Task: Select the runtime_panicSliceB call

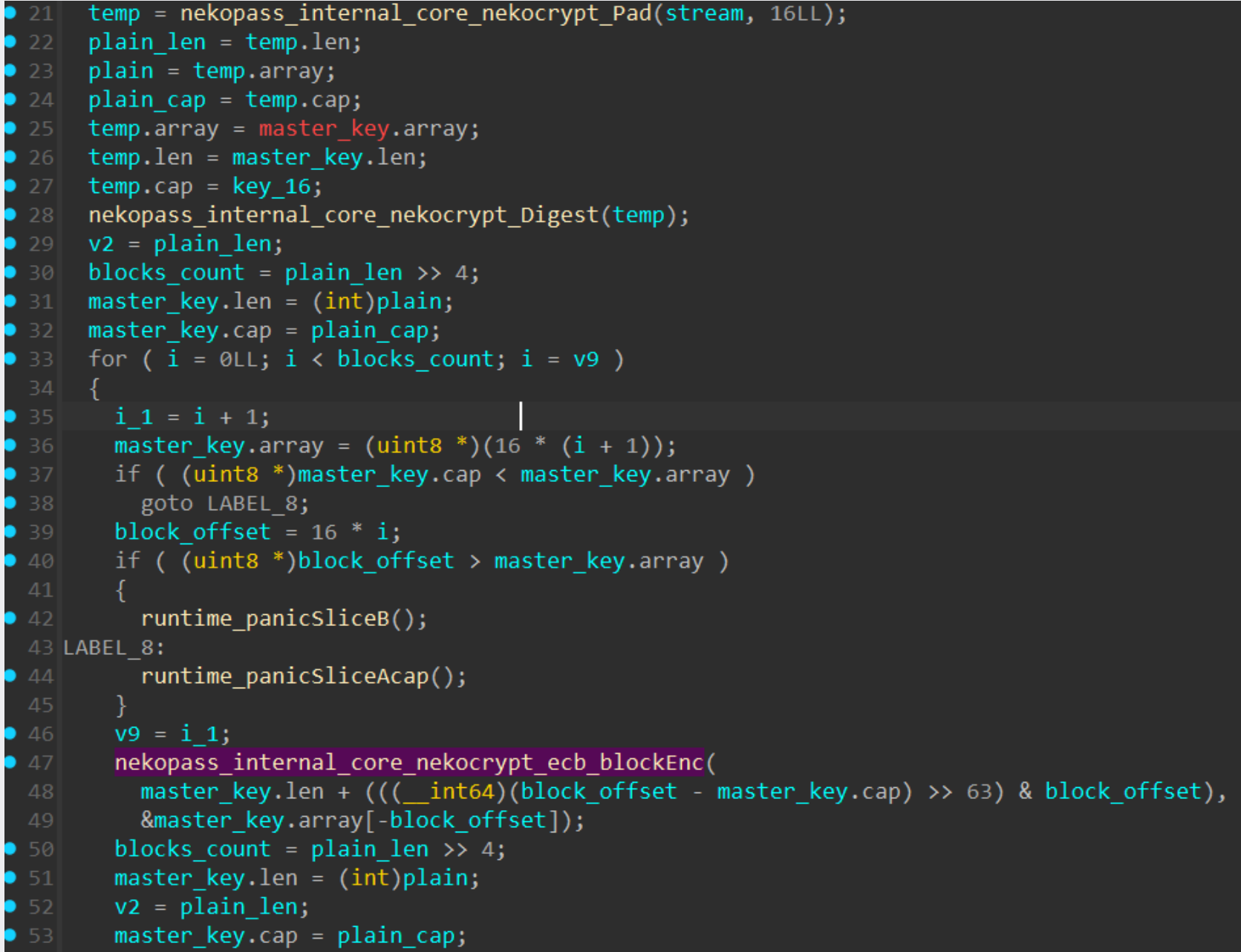Action: pyautogui.click(x=265, y=619)
